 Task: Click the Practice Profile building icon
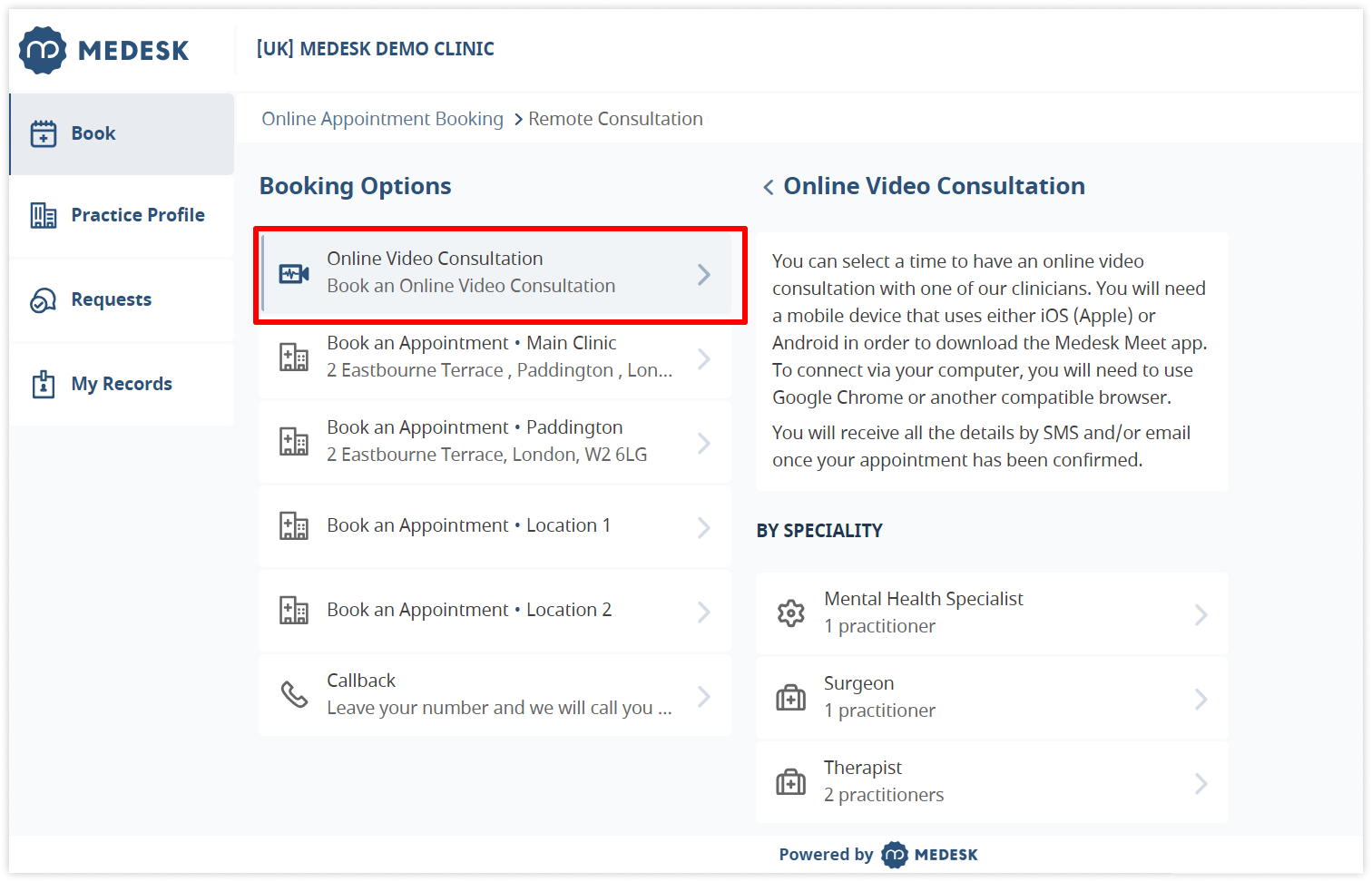[44, 215]
